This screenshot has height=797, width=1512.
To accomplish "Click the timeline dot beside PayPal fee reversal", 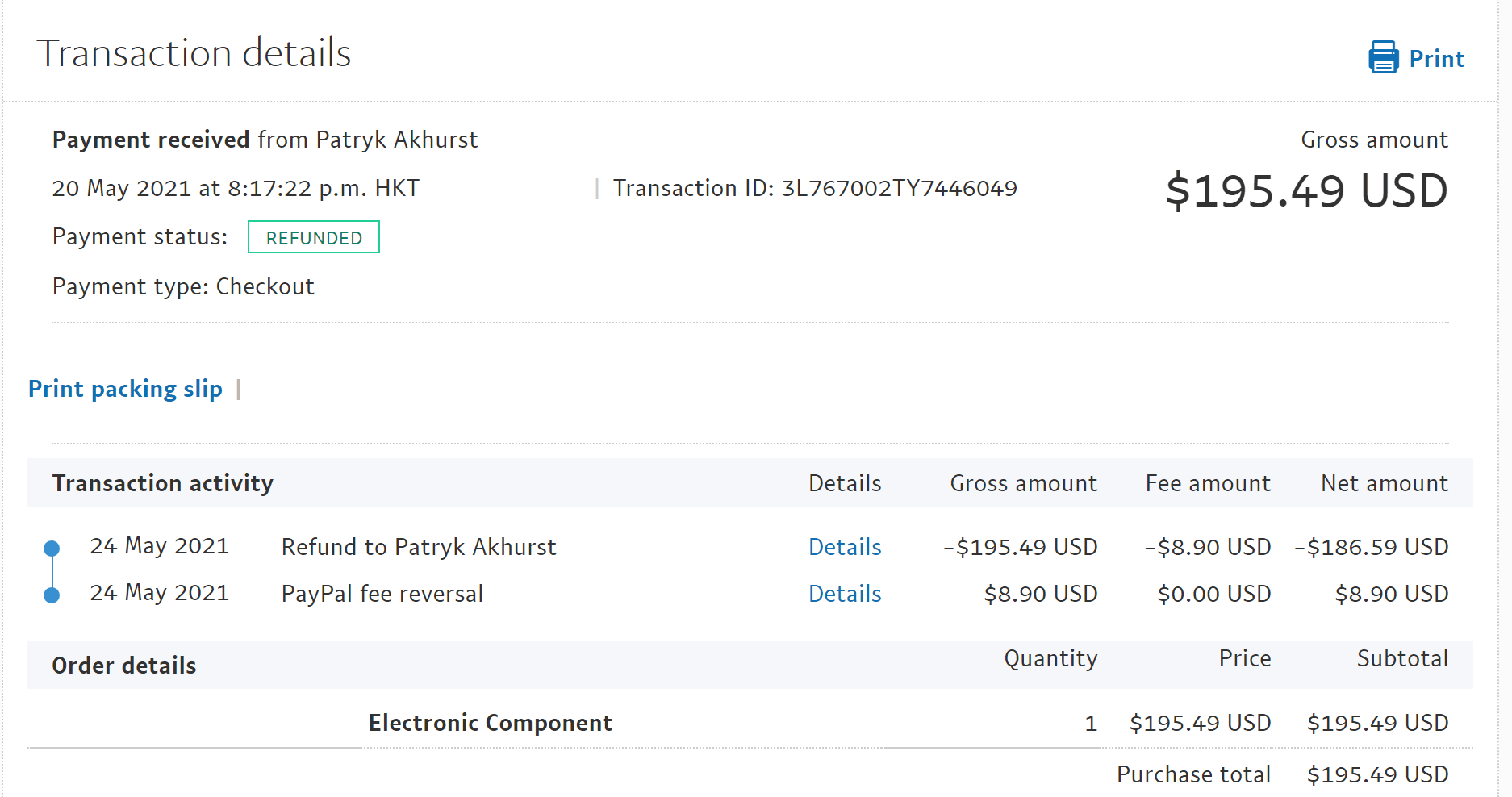I will pos(52,595).
